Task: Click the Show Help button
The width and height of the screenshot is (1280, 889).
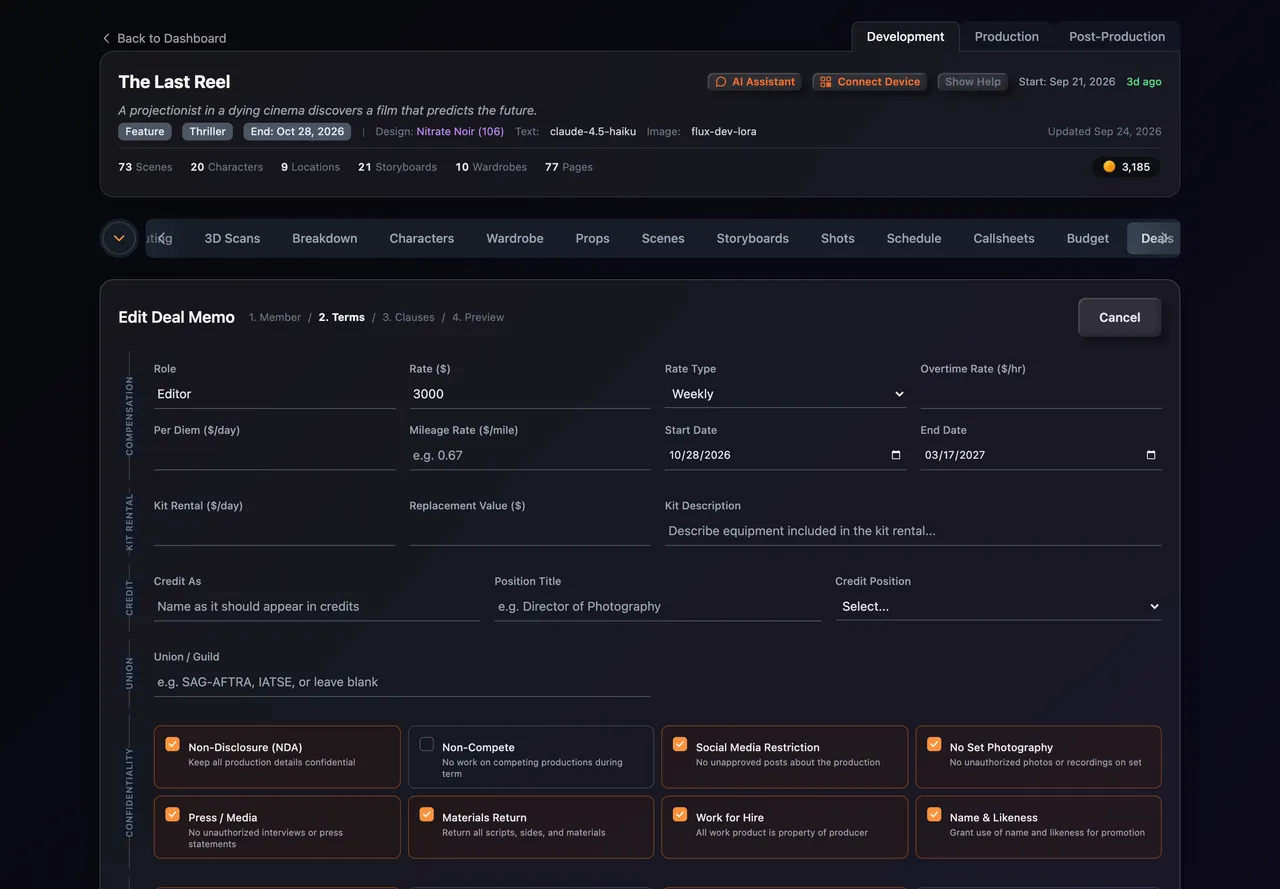Action: (x=973, y=82)
